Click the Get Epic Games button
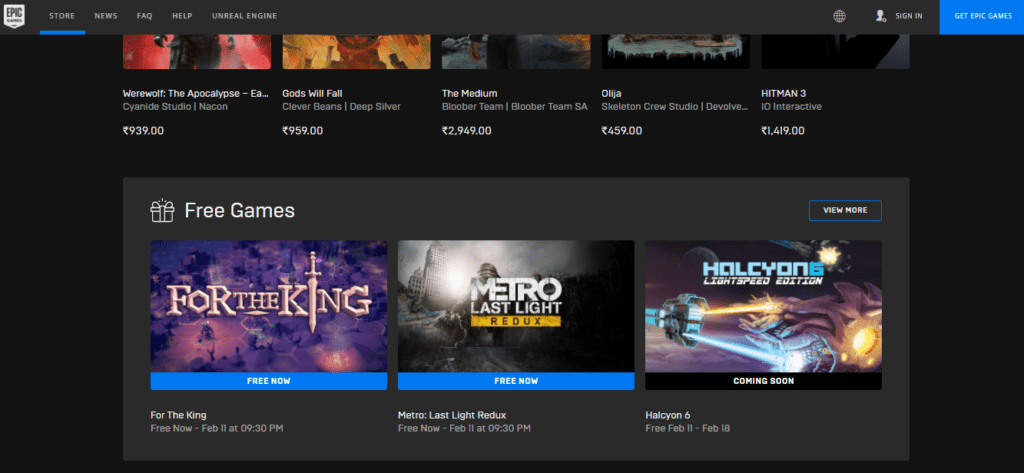 point(982,17)
